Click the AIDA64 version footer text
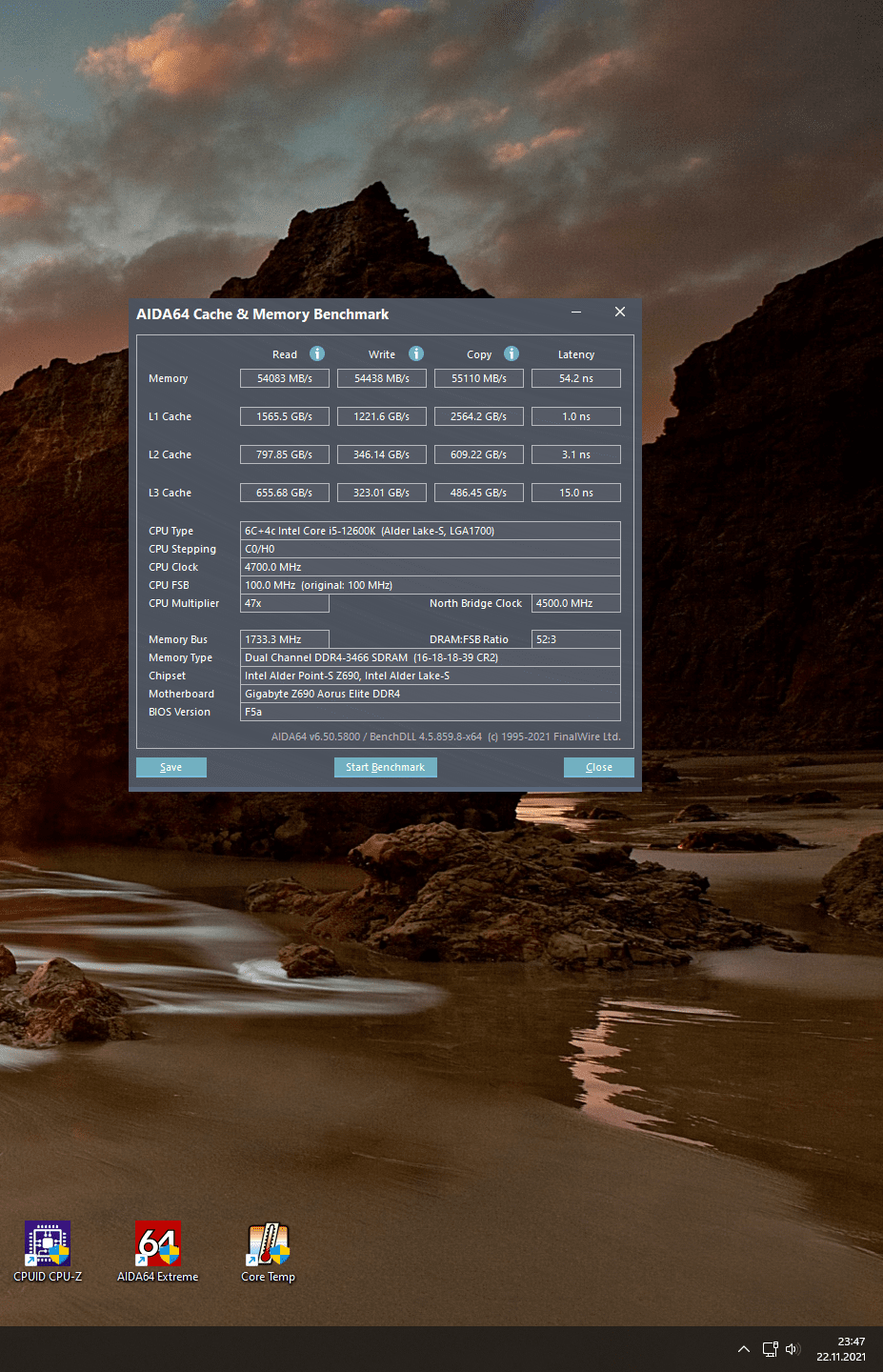This screenshot has height=1372, width=883. click(x=446, y=736)
